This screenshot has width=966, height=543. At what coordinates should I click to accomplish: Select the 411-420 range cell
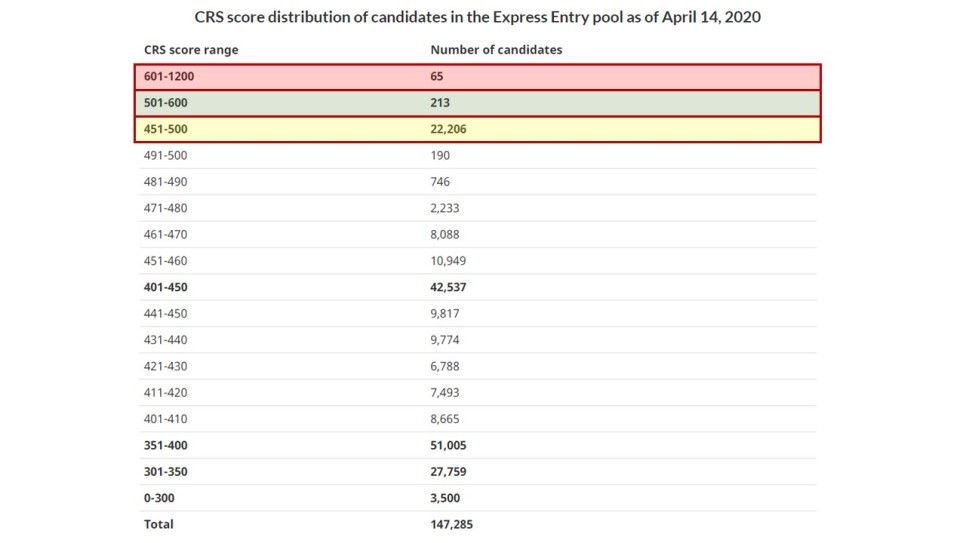[165, 393]
